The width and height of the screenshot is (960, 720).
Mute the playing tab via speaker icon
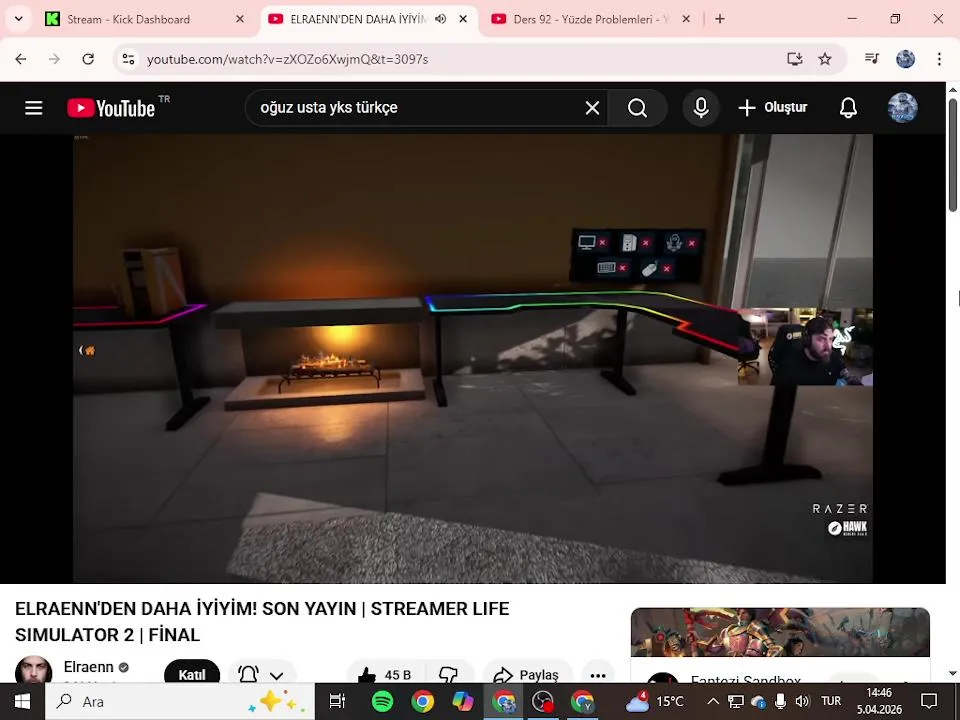click(440, 19)
